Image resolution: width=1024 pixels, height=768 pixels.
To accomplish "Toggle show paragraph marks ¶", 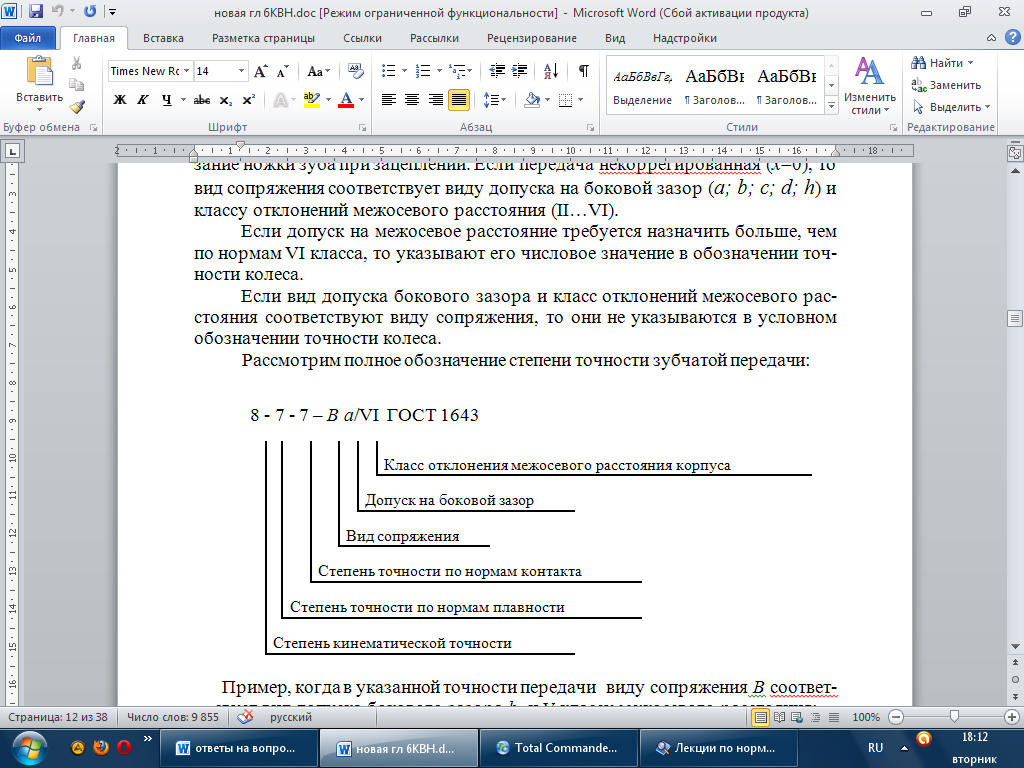I will (584, 71).
